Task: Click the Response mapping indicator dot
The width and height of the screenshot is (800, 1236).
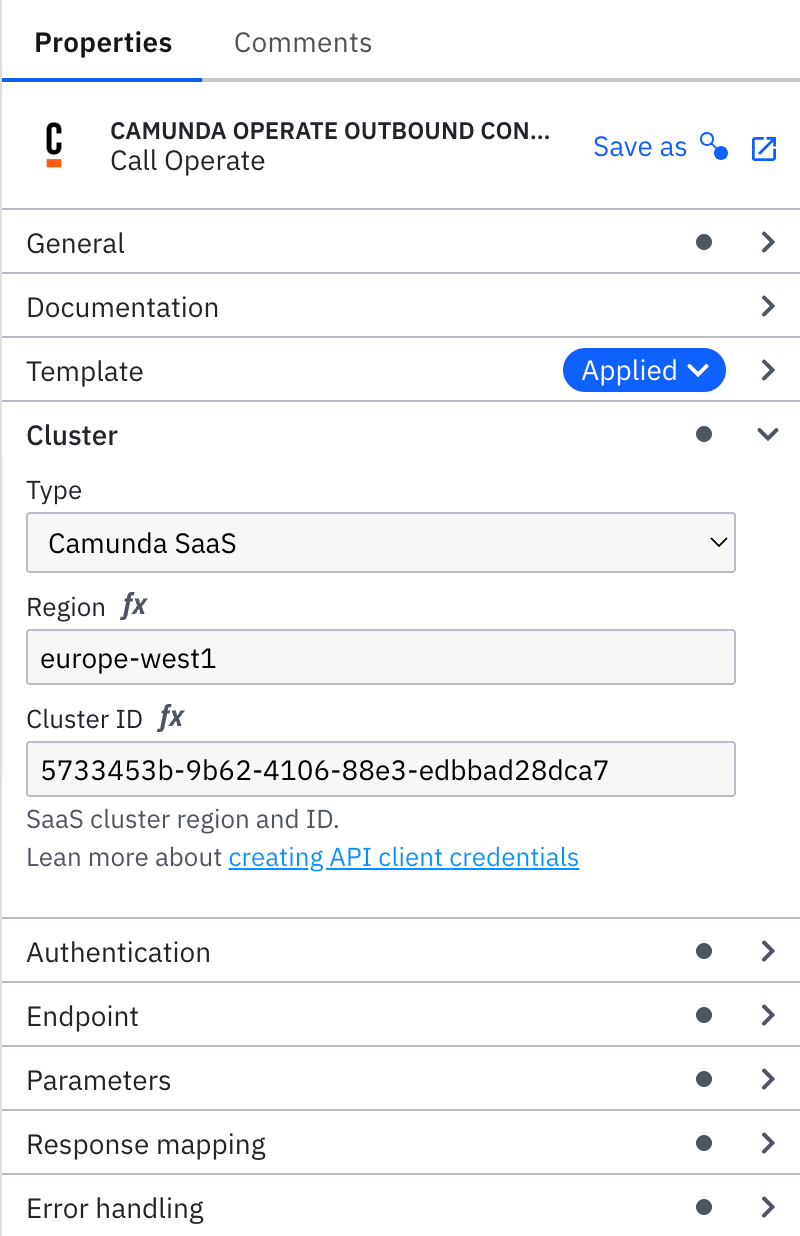Action: click(704, 1143)
